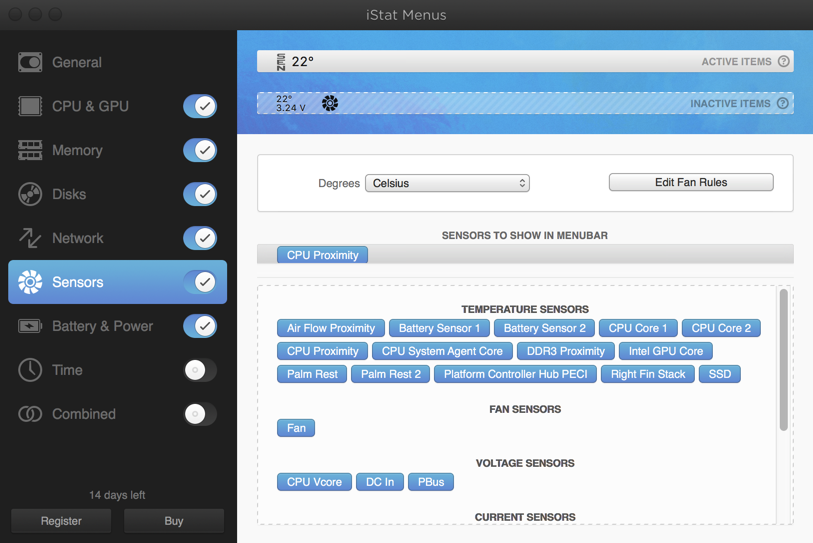Click the Memory RAM icon
Viewport: 813px width, 543px height.
tap(30, 150)
